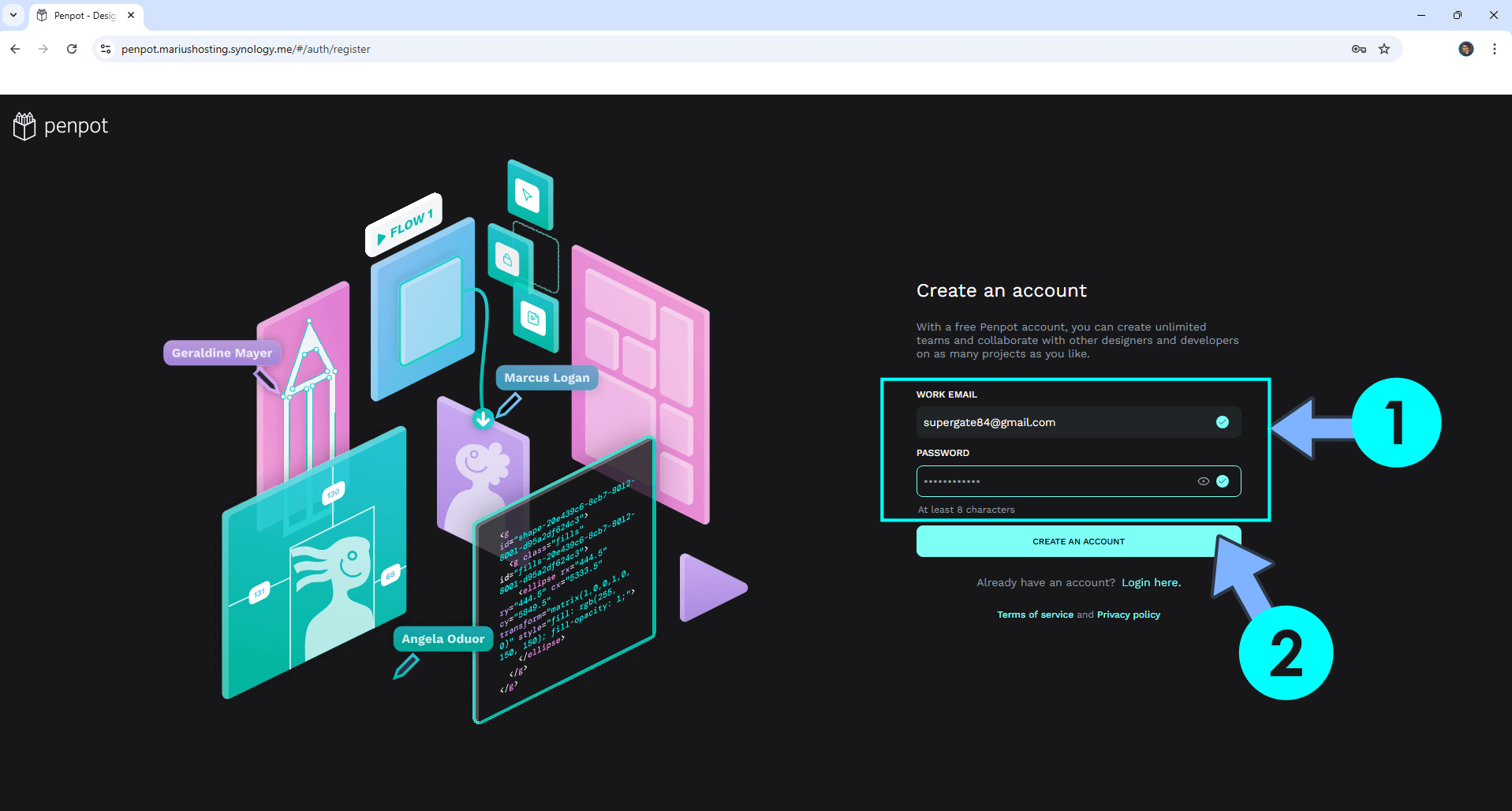The image size is (1512, 811).
Task: Click the 'PASSWORD' field label
Action: (x=943, y=453)
